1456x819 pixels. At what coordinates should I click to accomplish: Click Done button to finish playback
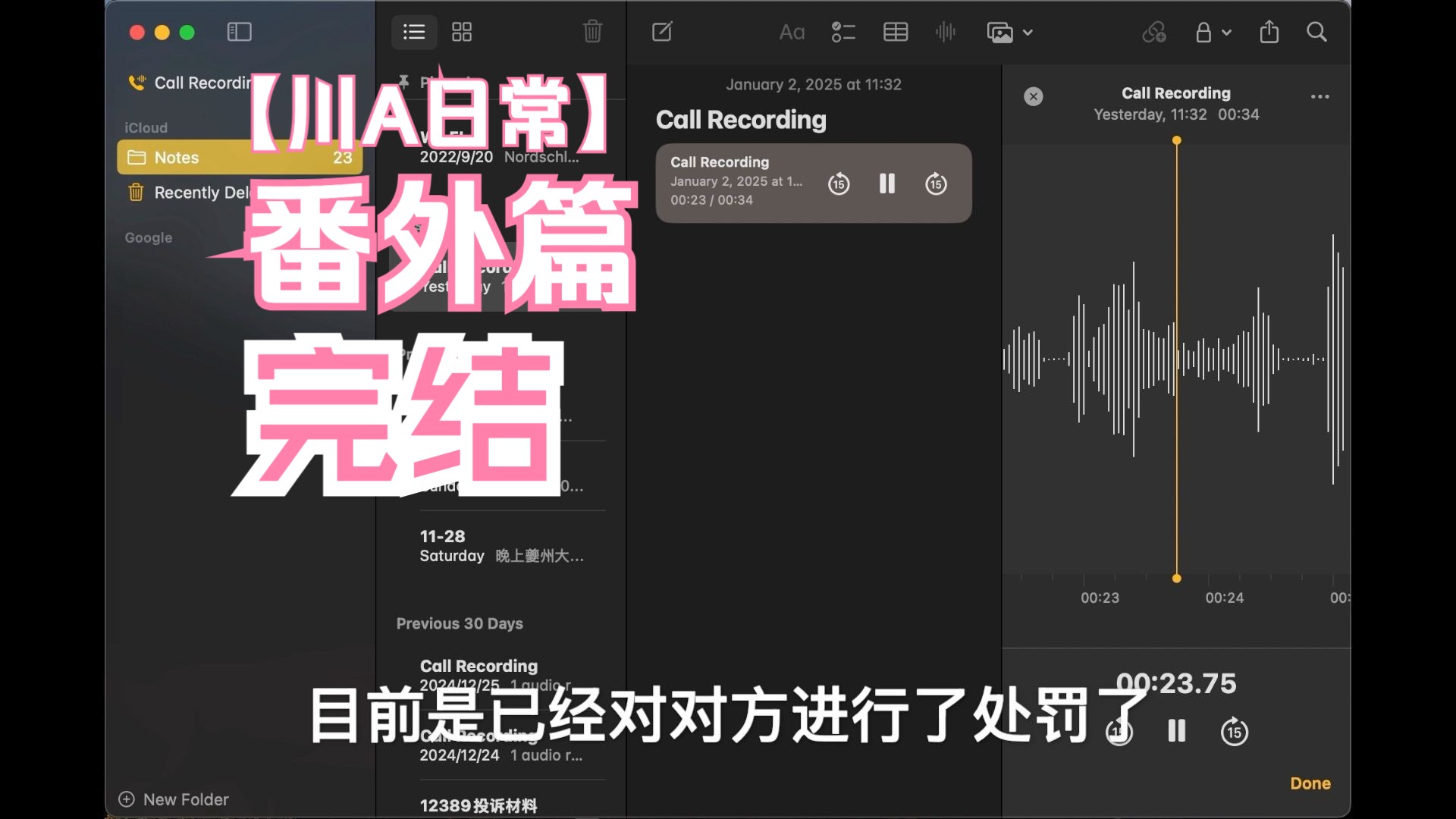click(1310, 783)
